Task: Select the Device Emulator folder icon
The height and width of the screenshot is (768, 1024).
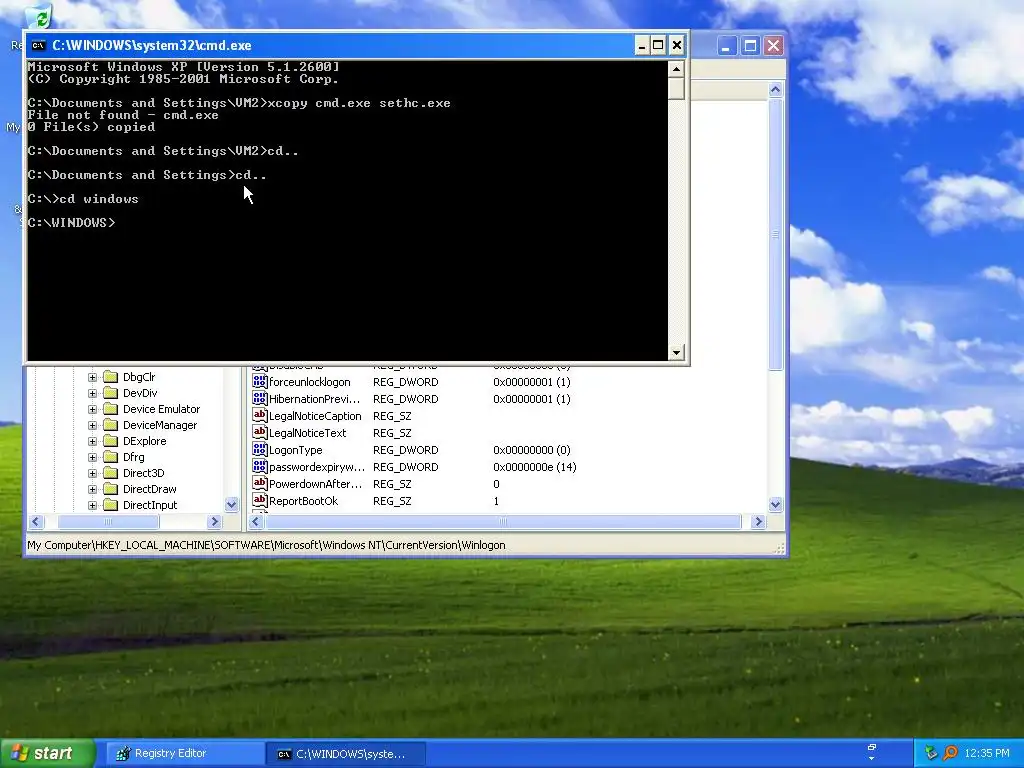Action: [x=110, y=409]
